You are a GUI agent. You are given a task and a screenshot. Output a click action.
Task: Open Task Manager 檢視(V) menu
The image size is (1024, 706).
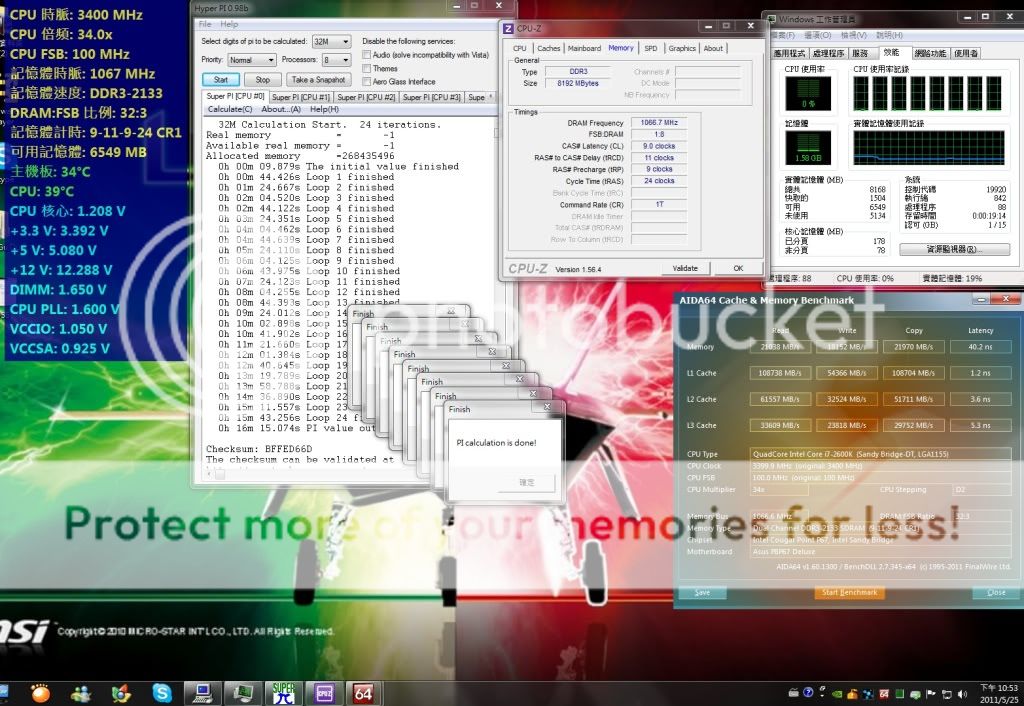854,35
